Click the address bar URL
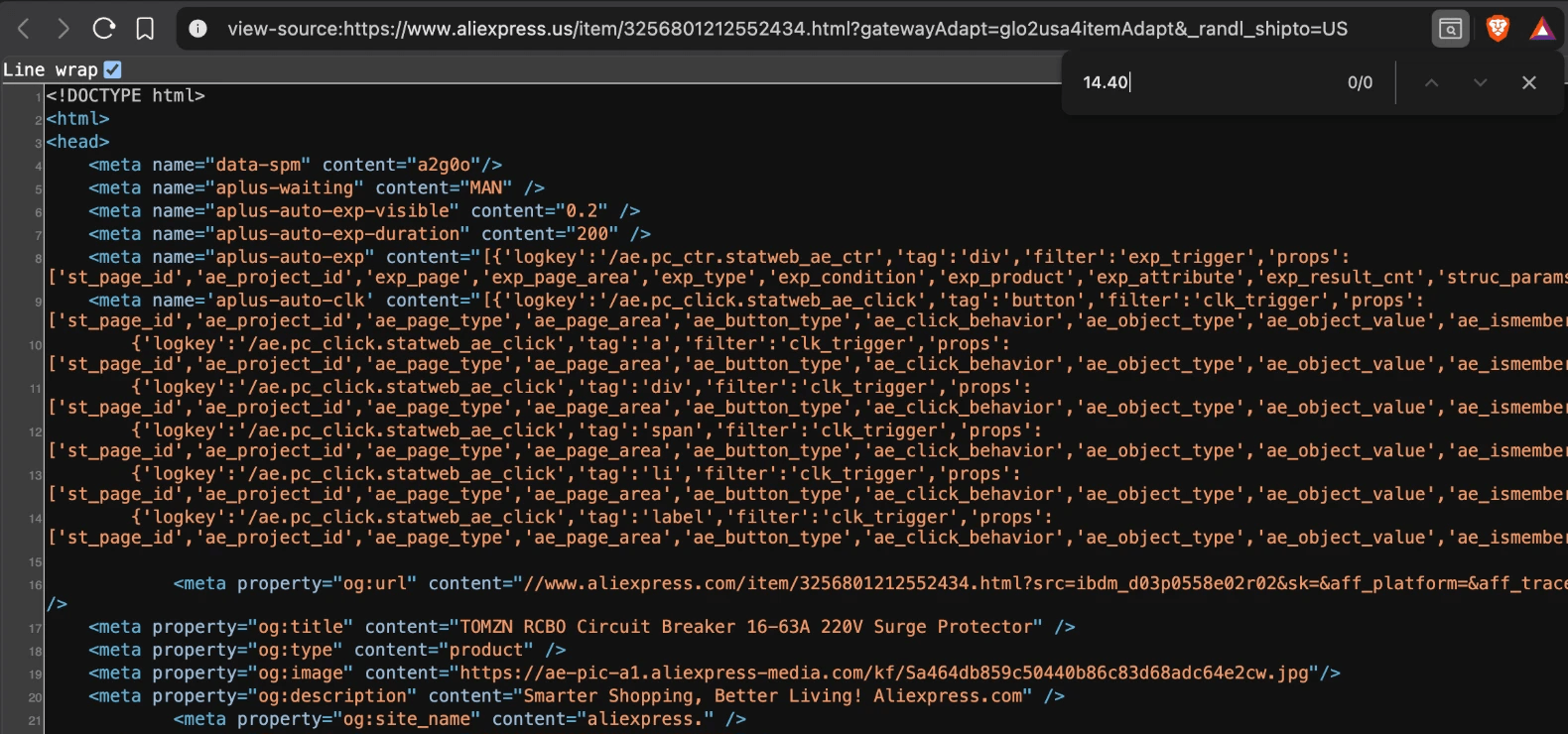The image size is (1568, 734). point(787,29)
